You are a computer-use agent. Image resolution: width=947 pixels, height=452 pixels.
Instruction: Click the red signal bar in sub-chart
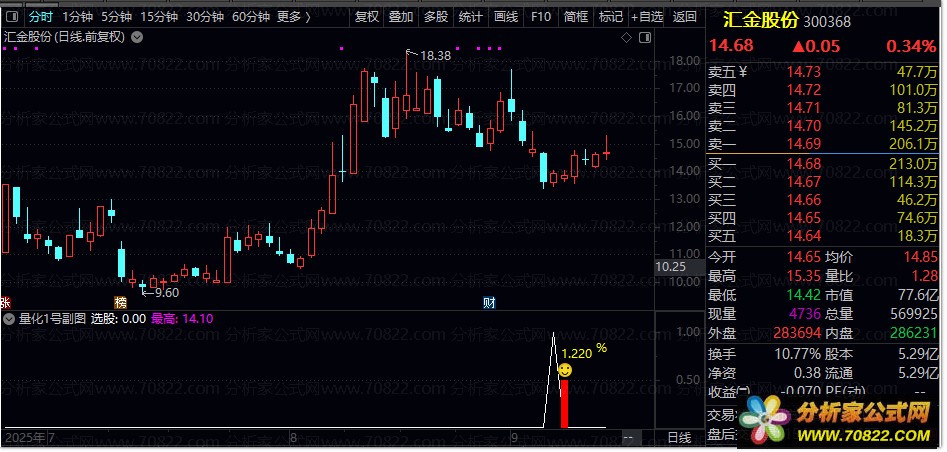click(564, 404)
